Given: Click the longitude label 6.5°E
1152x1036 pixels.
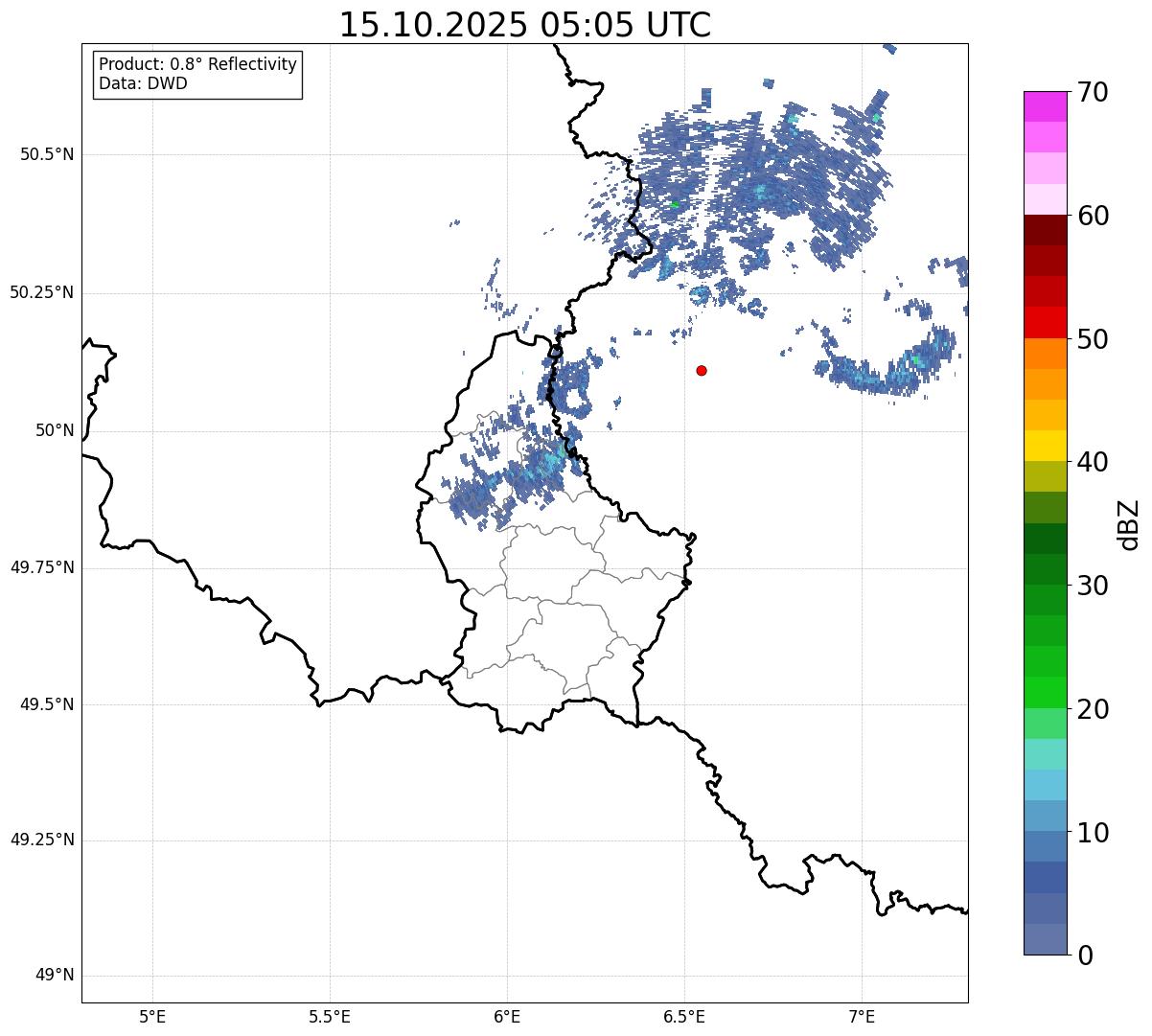Looking at the screenshot, I should (684, 1016).
